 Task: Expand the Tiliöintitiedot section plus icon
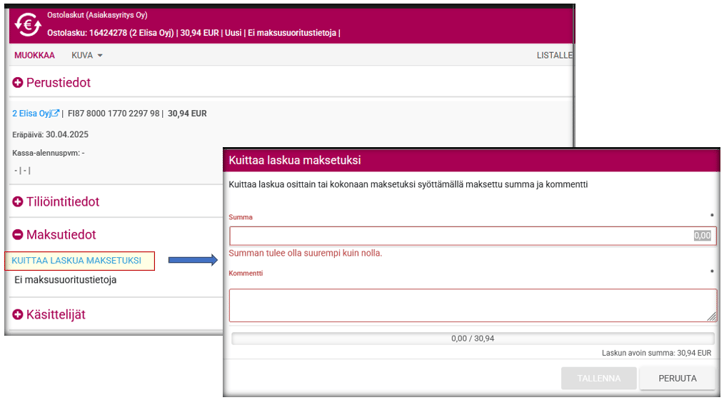(18, 201)
